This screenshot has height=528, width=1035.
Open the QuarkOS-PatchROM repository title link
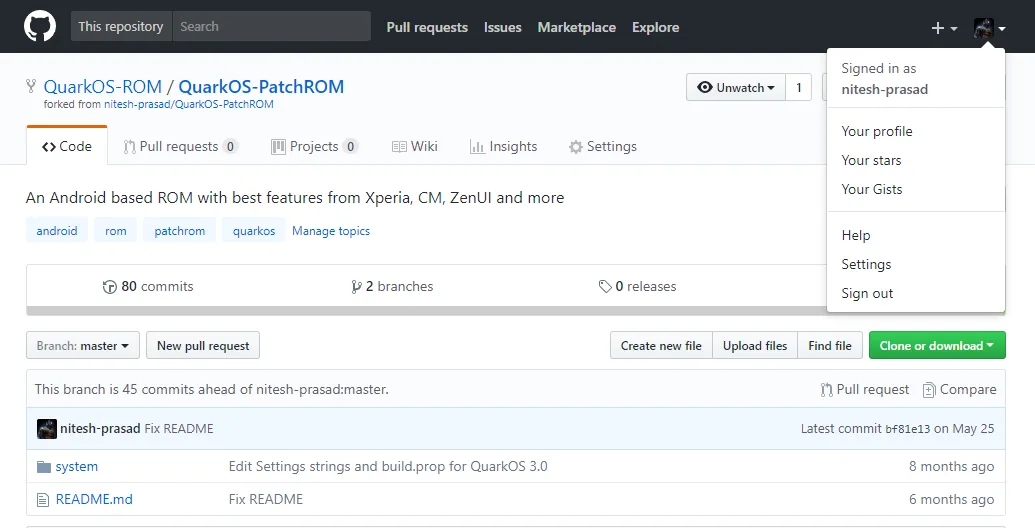coord(261,86)
